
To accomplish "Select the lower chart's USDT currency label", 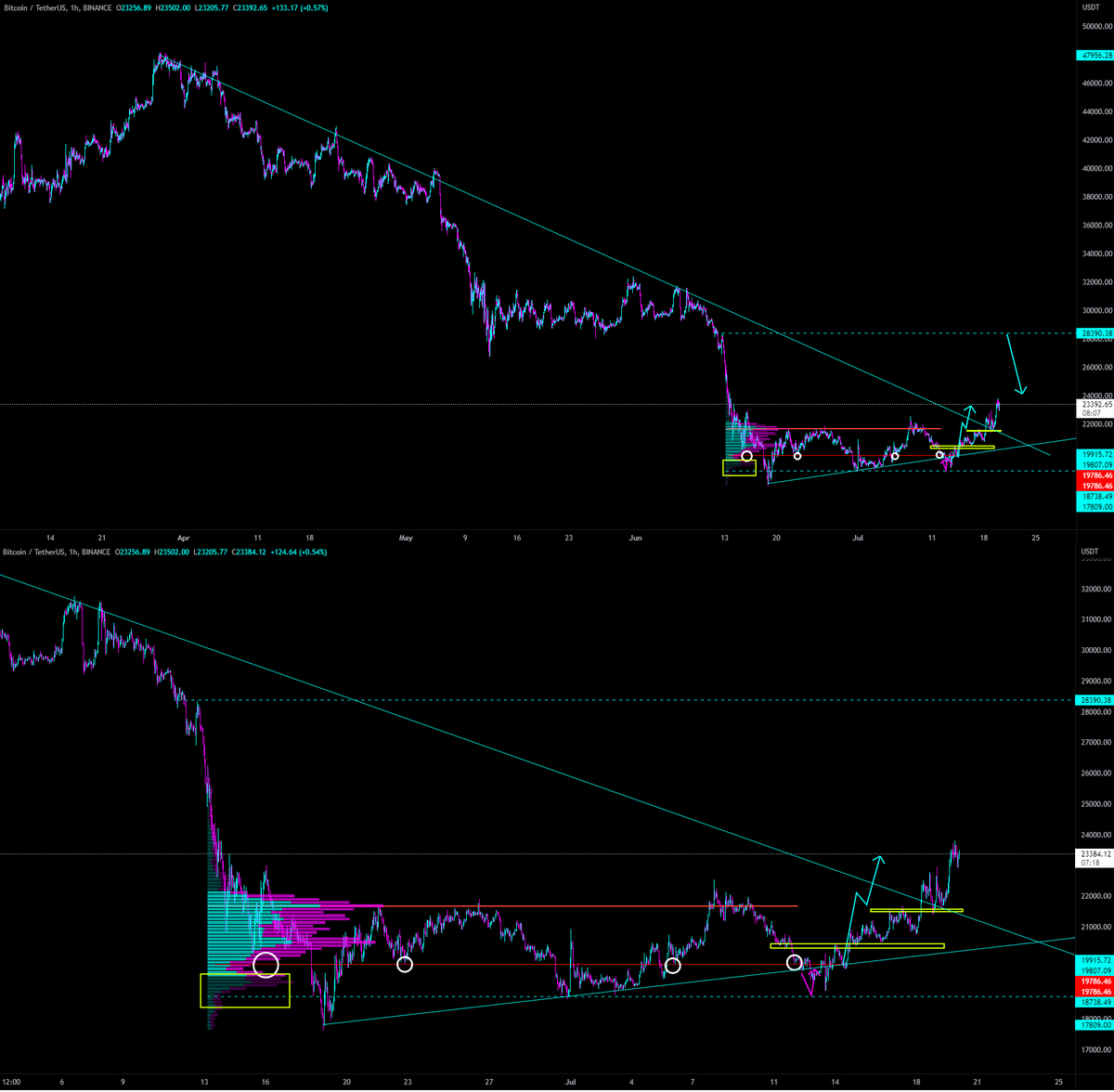I will point(1089,552).
